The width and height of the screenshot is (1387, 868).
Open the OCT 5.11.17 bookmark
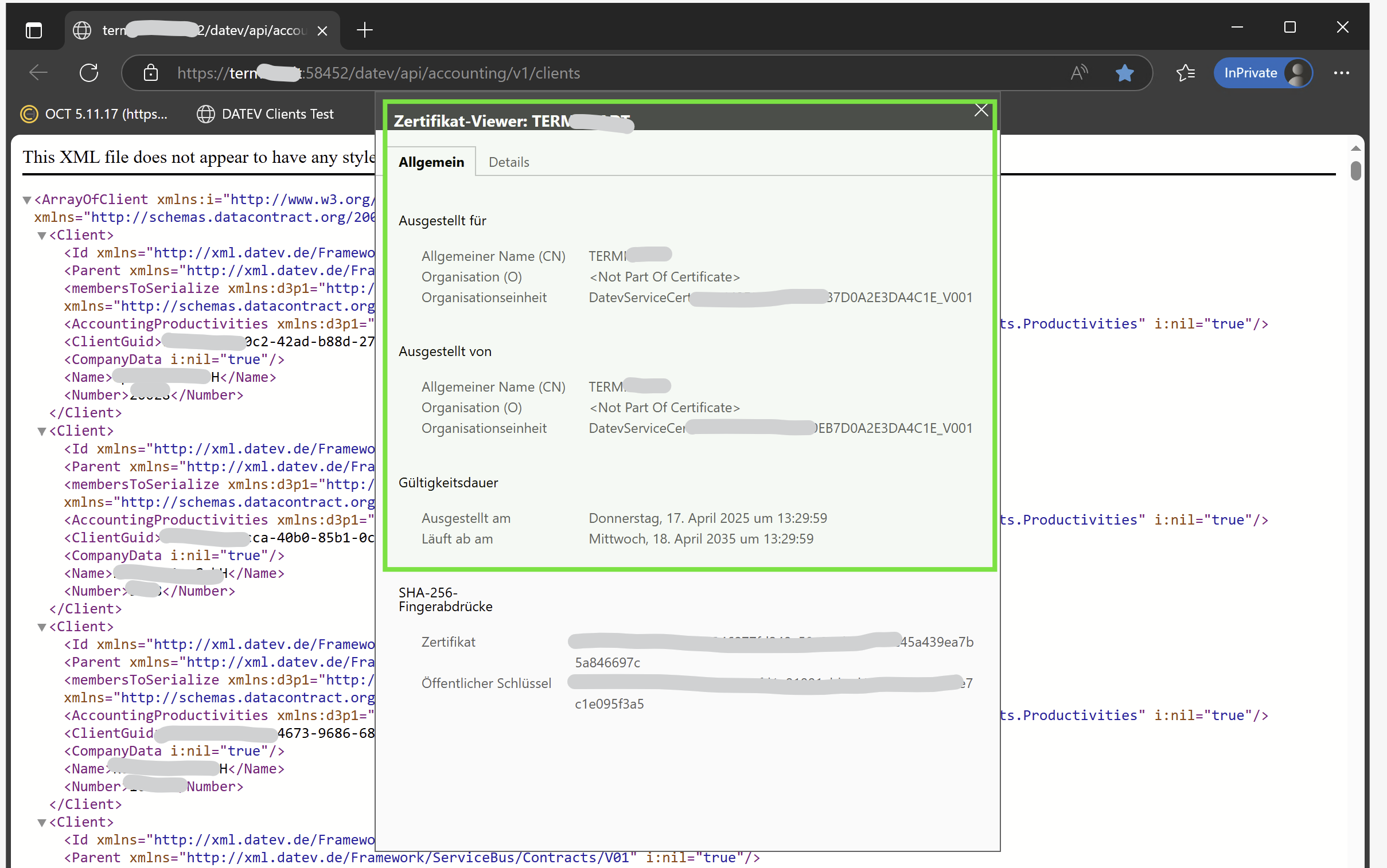(94, 114)
